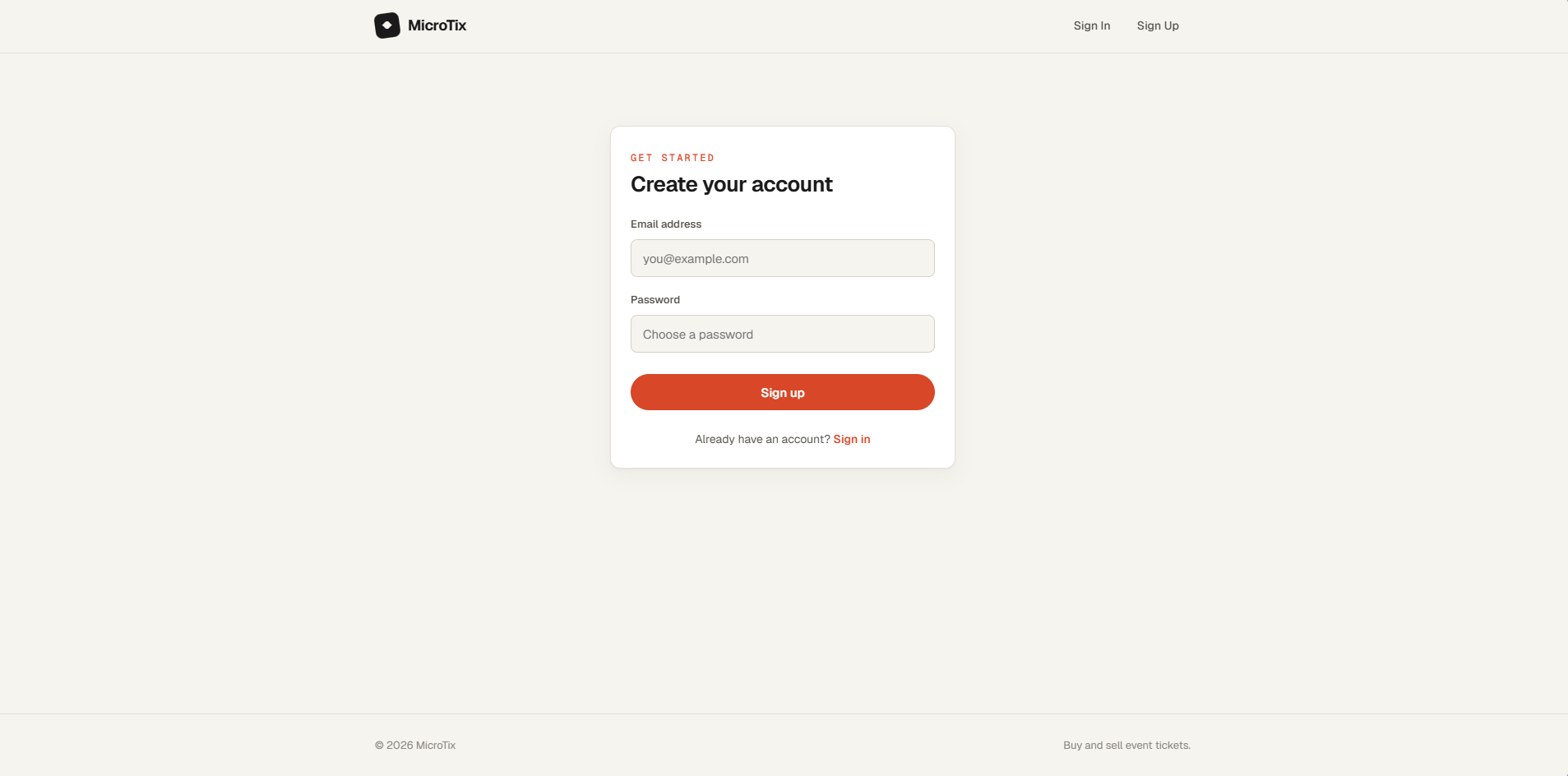
Task: Click the MicroTix logo icon
Action: pos(387,25)
